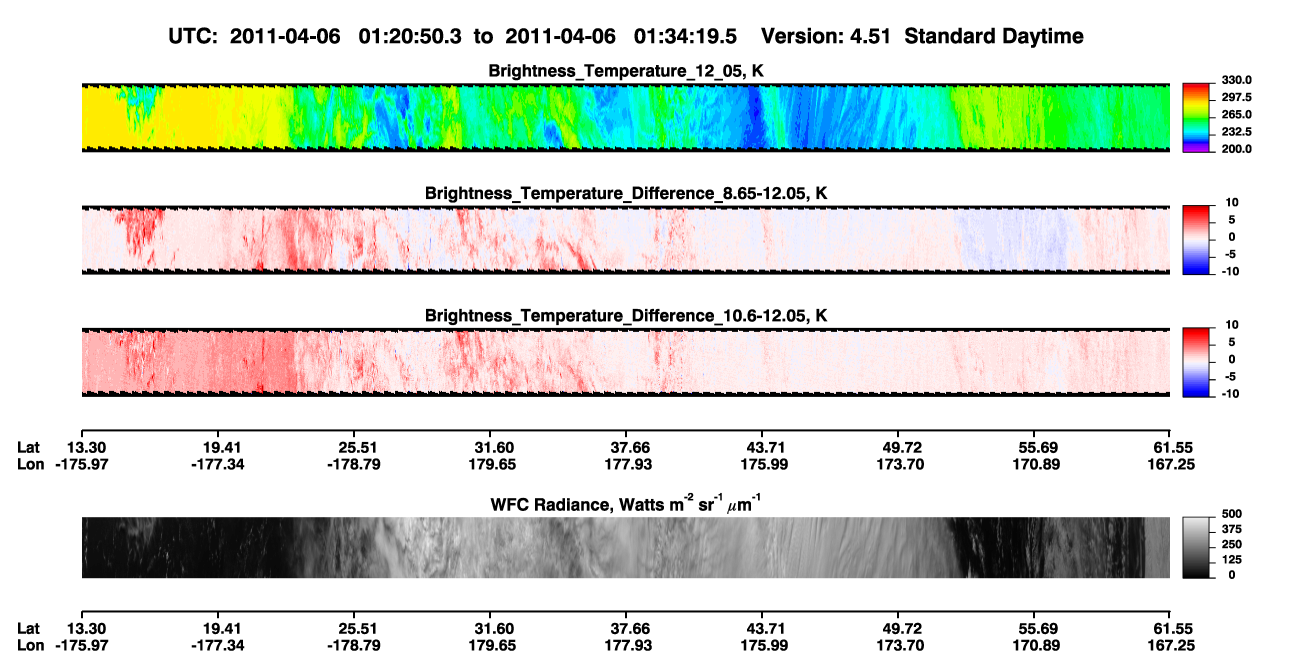The height and width of the screenshot is (667, 1300).
Task: Click the start time 01:20:50.3 in the header
Action: coord(412,37)
